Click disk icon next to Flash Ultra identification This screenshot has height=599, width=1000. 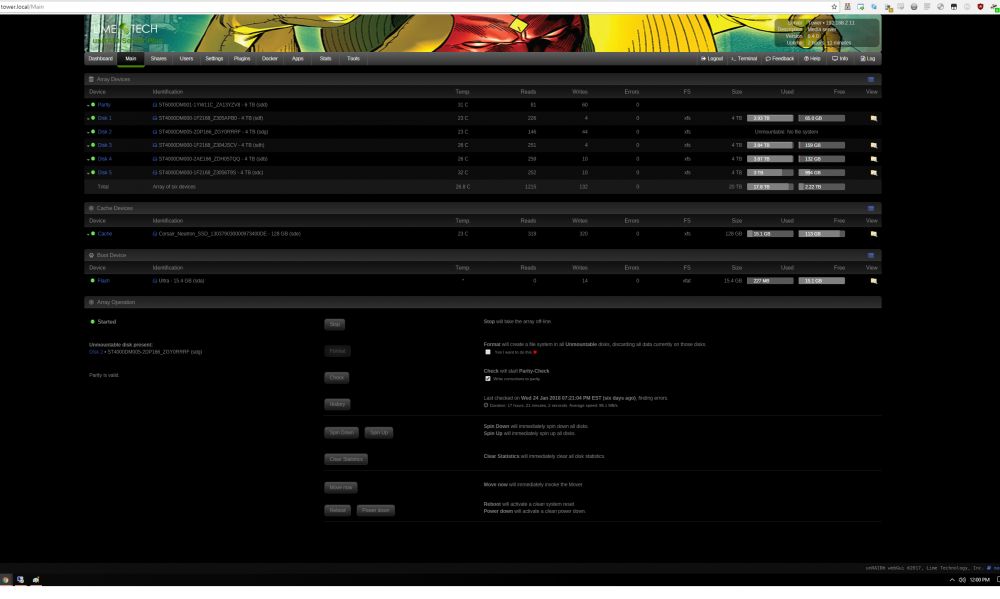point(154,281)
